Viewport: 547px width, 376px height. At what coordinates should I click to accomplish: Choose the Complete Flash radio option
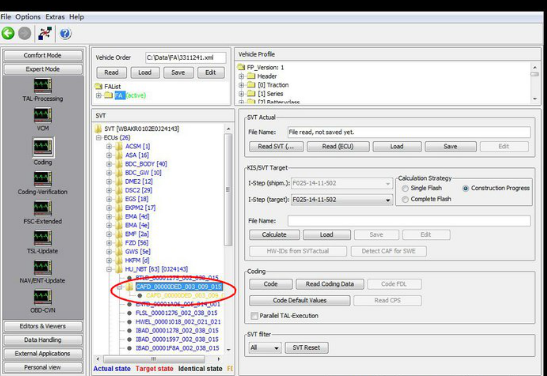click(405, 200)
